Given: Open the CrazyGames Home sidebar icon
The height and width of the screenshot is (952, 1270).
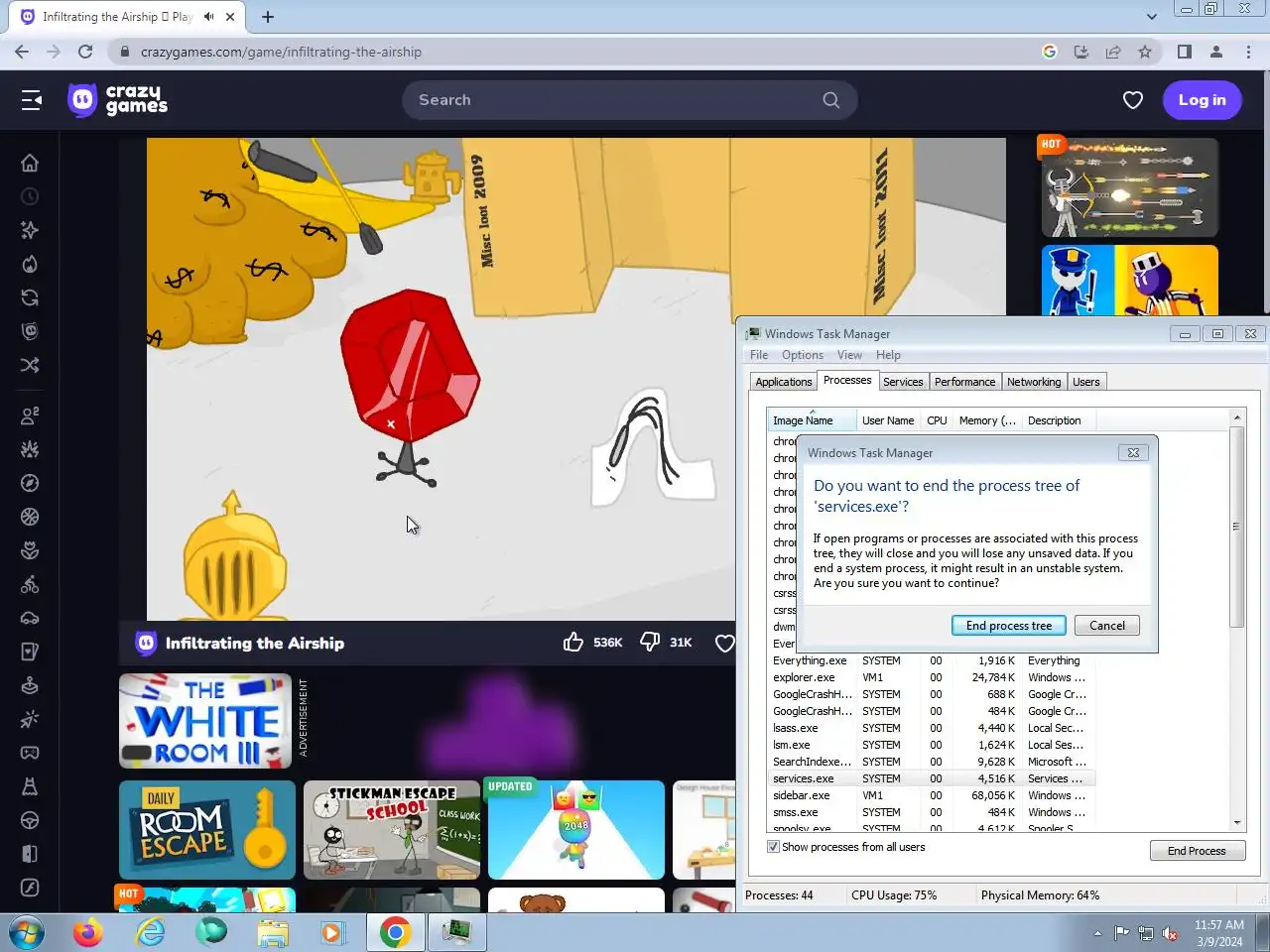Looking at the screenshot, I should (x=30, y=163).
